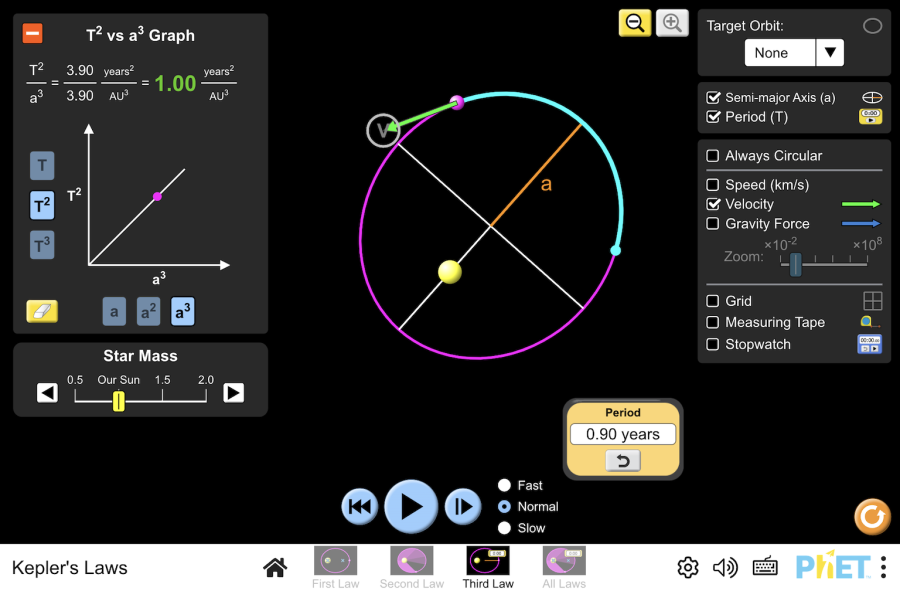Turn on the Gravity Force checkbox
Screen dimensions: 900x591
point(713,224)
